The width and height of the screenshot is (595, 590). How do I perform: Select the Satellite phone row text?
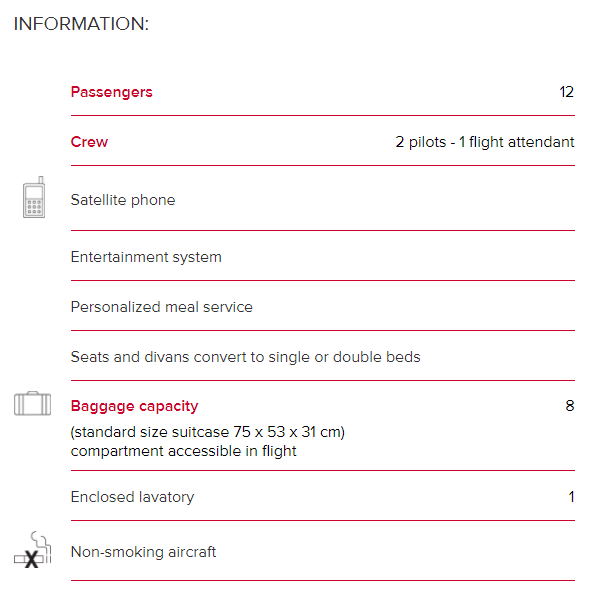coord(123,200)
